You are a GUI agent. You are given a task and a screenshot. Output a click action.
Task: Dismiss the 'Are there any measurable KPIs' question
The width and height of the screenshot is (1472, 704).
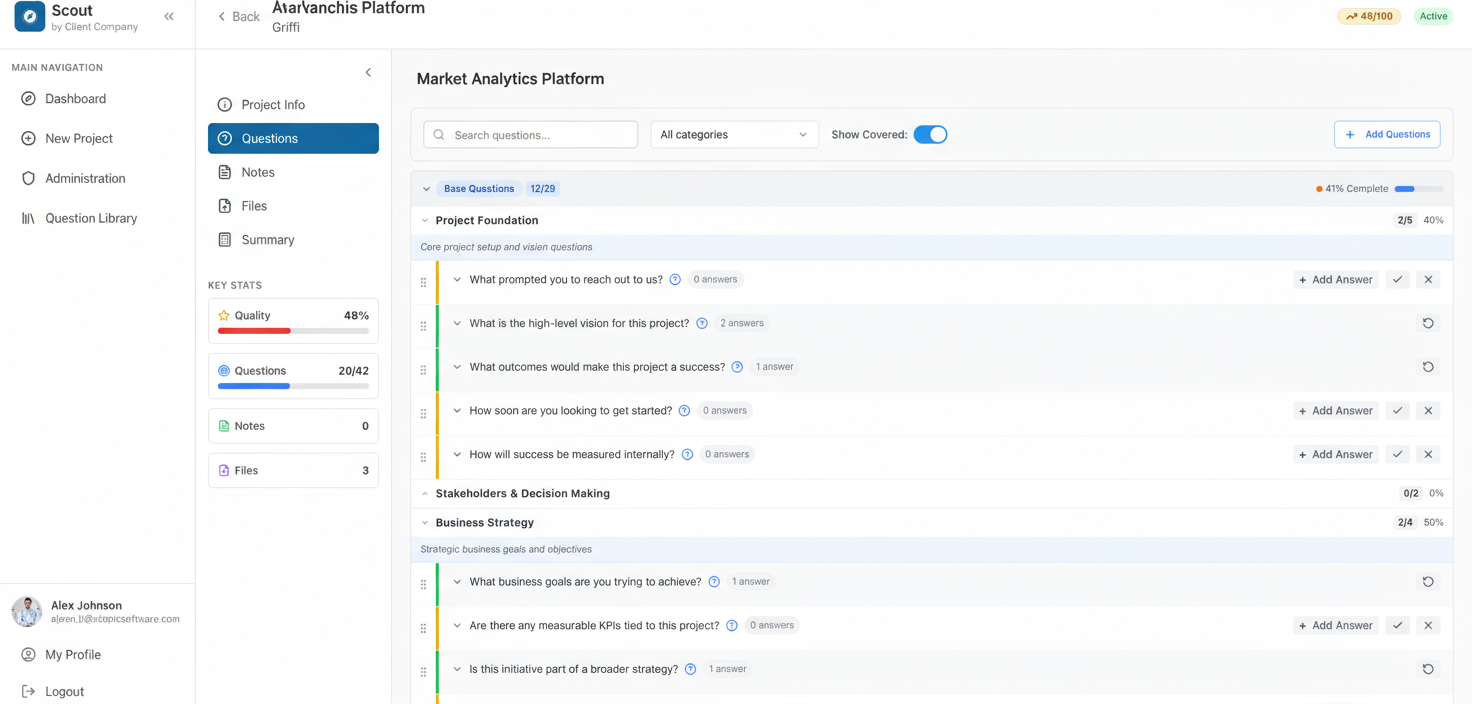coord(1428,624)
